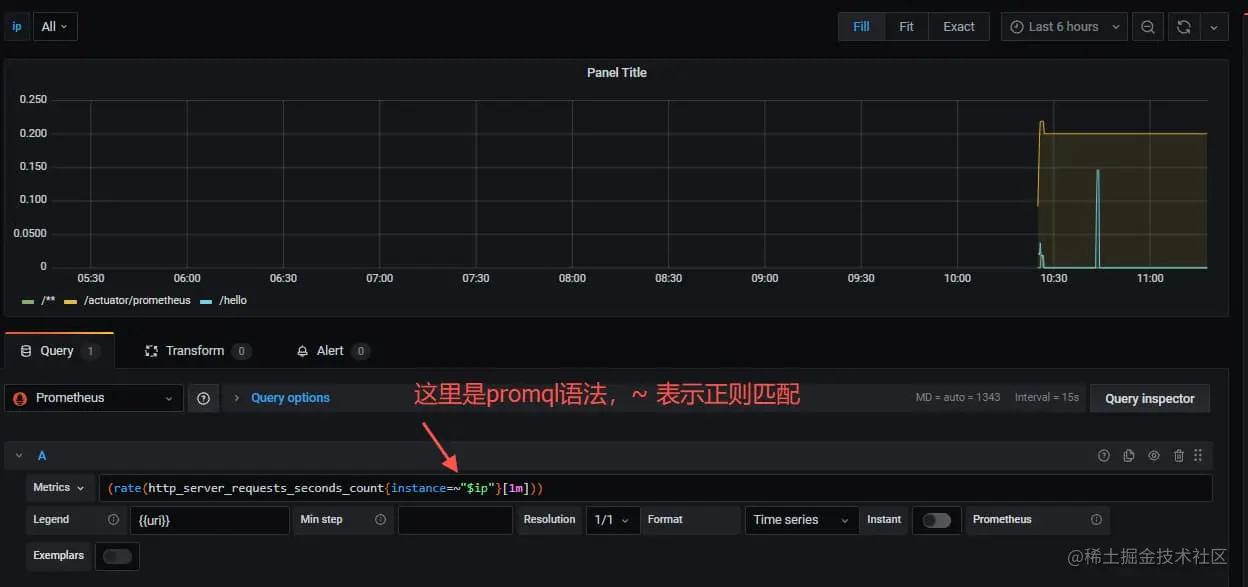Switch to the Alert tab
1248x587 pixels.
[333, 351]
